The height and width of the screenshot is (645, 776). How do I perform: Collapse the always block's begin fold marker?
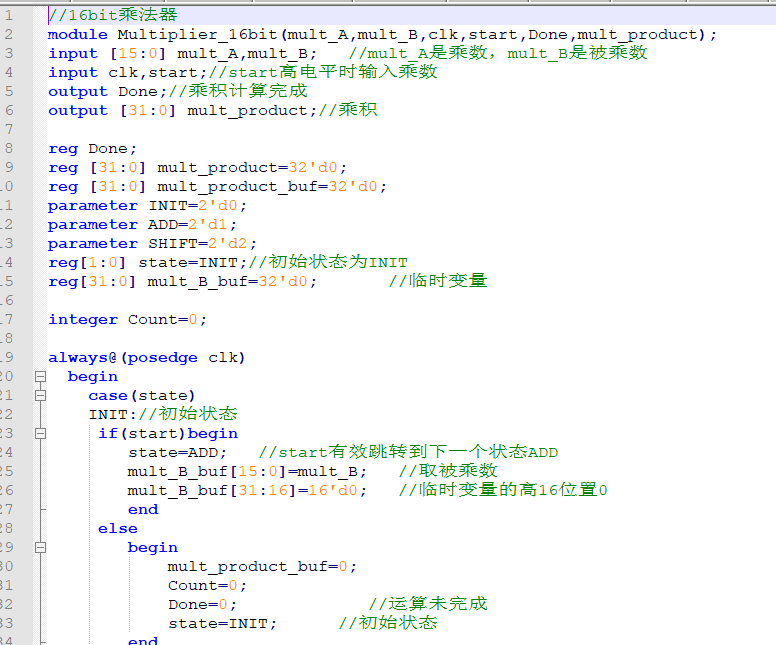tap(41, 377)
